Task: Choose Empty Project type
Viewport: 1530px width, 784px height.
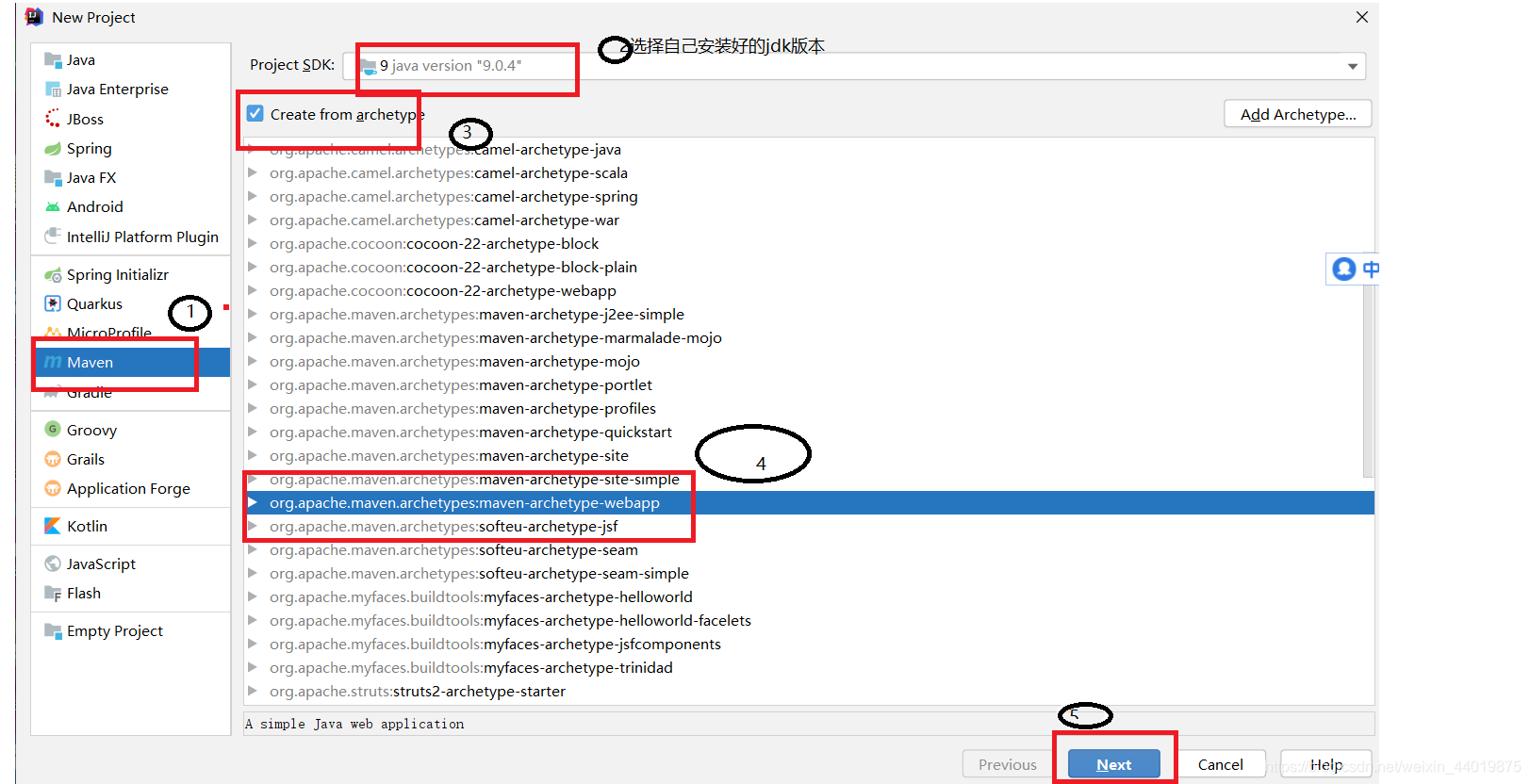Action: coord(131,630)
